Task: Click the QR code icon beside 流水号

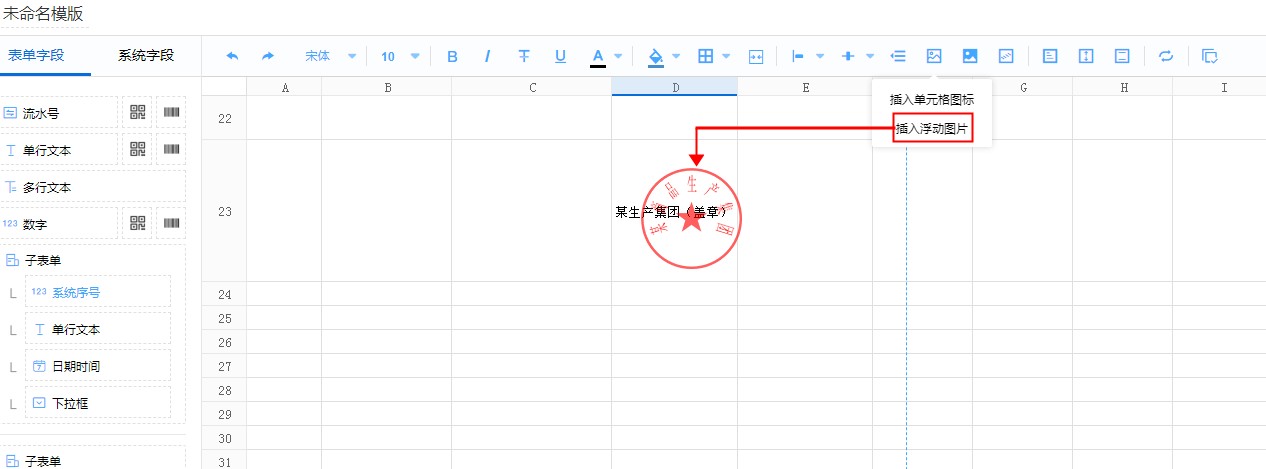Action: (138, 113)
